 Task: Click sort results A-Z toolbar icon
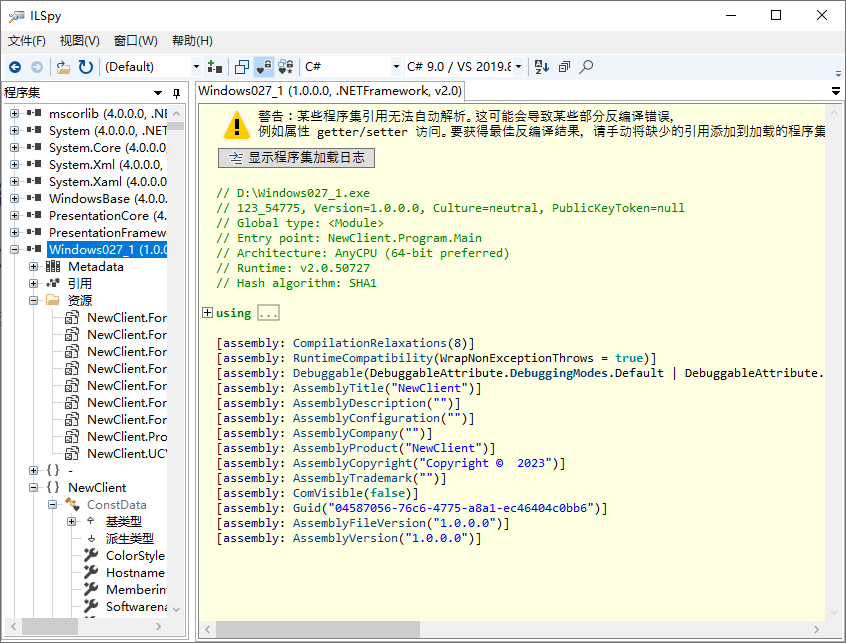point(541,67)
